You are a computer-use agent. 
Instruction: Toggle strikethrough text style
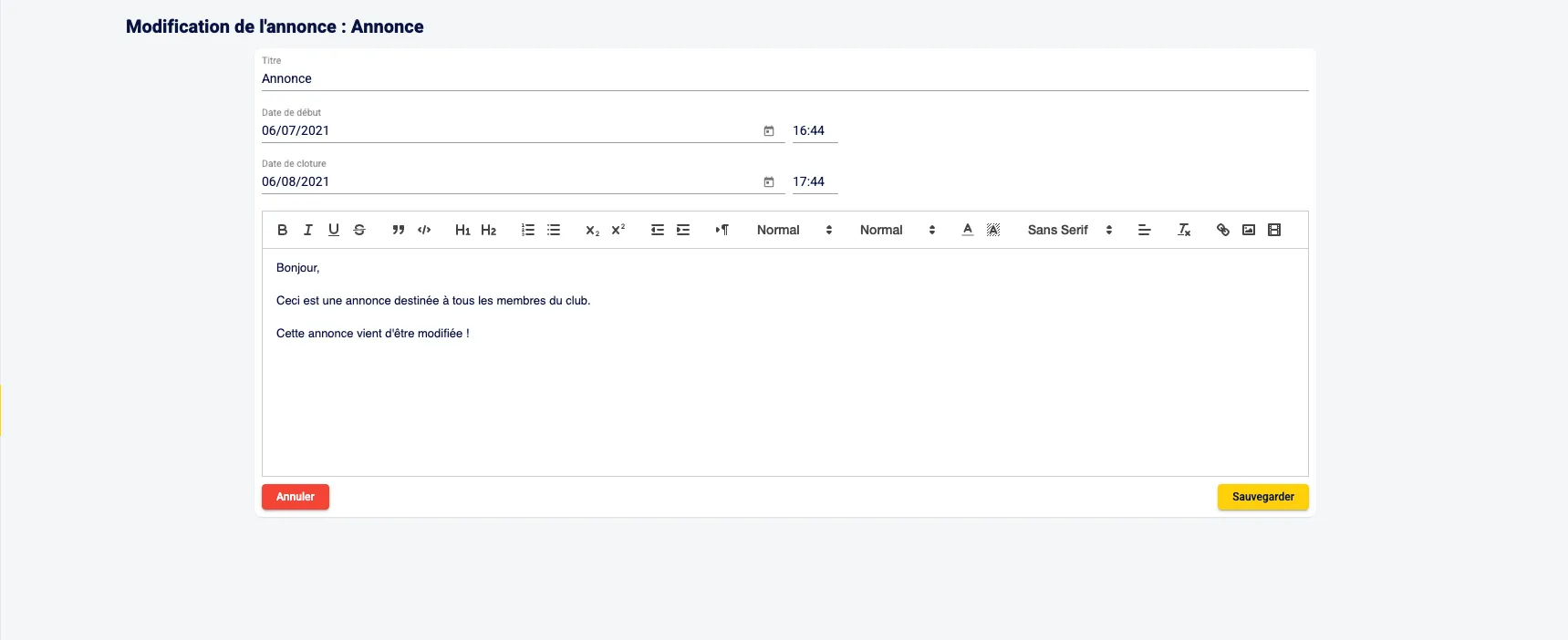pos(359,230)
